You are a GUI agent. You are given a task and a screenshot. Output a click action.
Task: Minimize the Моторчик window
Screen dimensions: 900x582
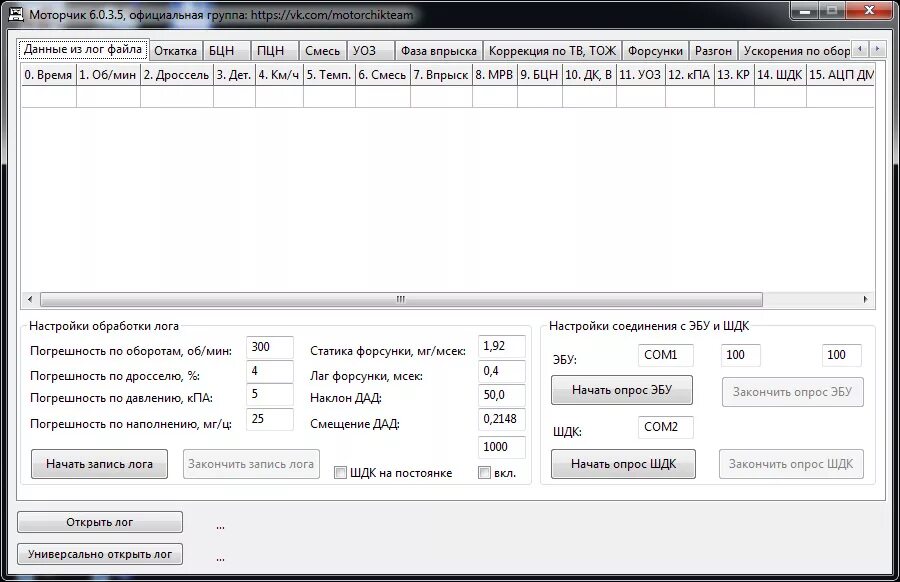pos(805,11)
